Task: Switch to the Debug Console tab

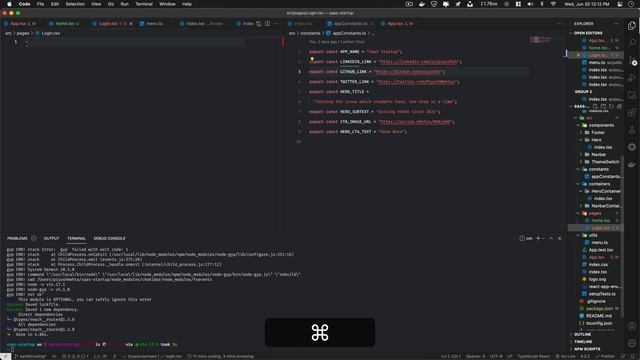Action: click(109, 238)
